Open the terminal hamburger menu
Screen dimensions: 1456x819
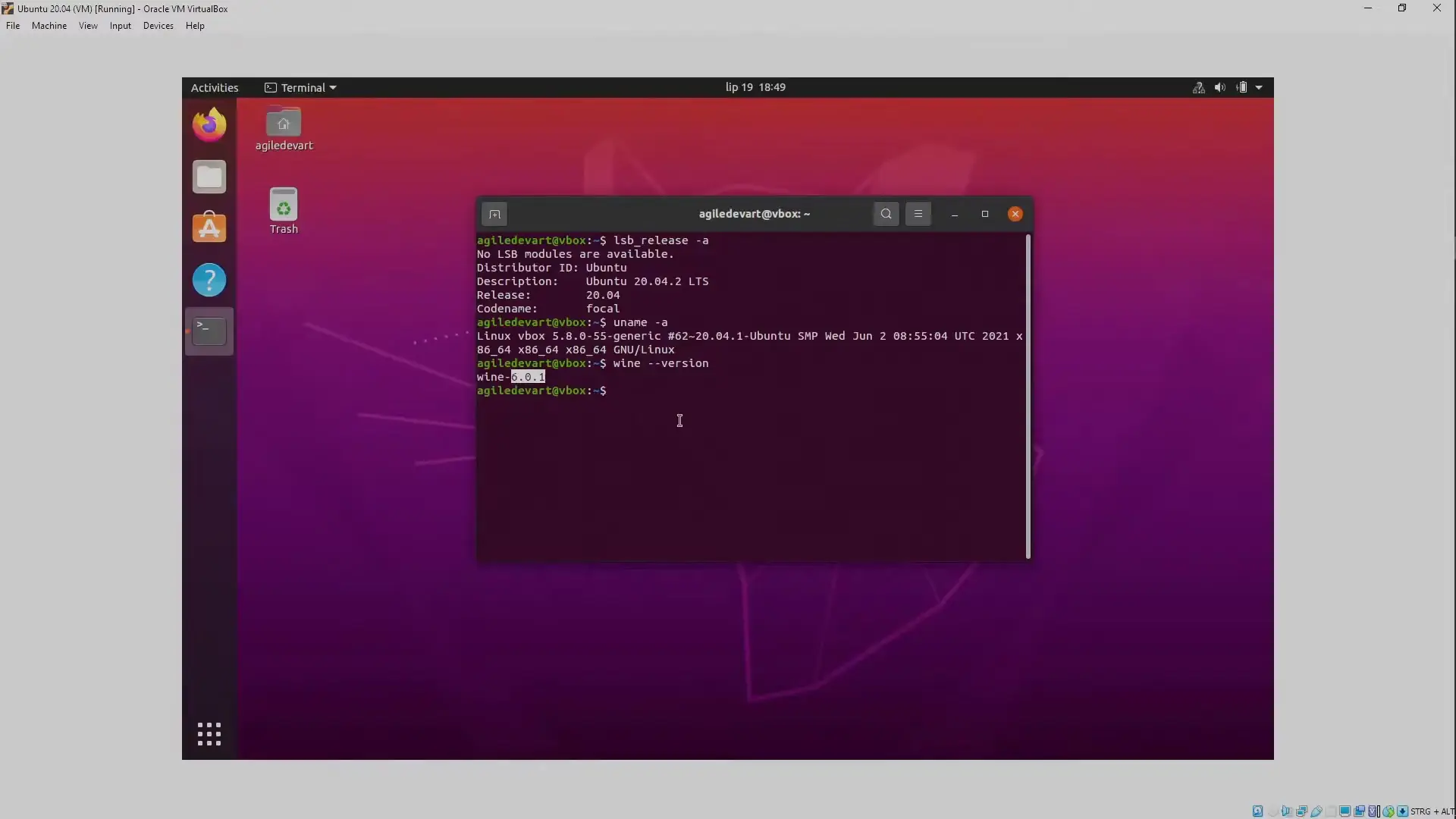[x=918, y=214]
